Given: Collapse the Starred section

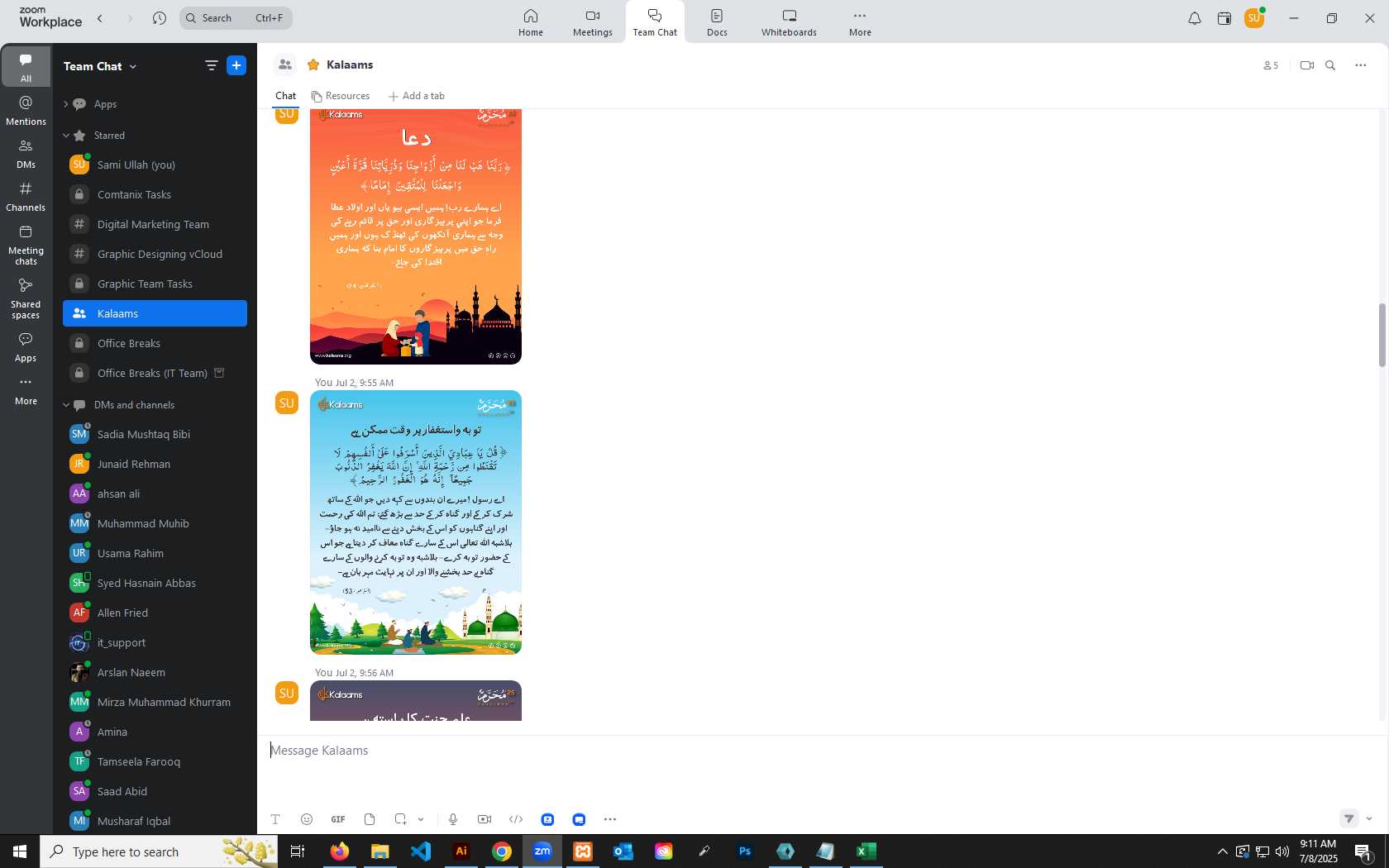Looking at the screenshot, I should point(65,136).
